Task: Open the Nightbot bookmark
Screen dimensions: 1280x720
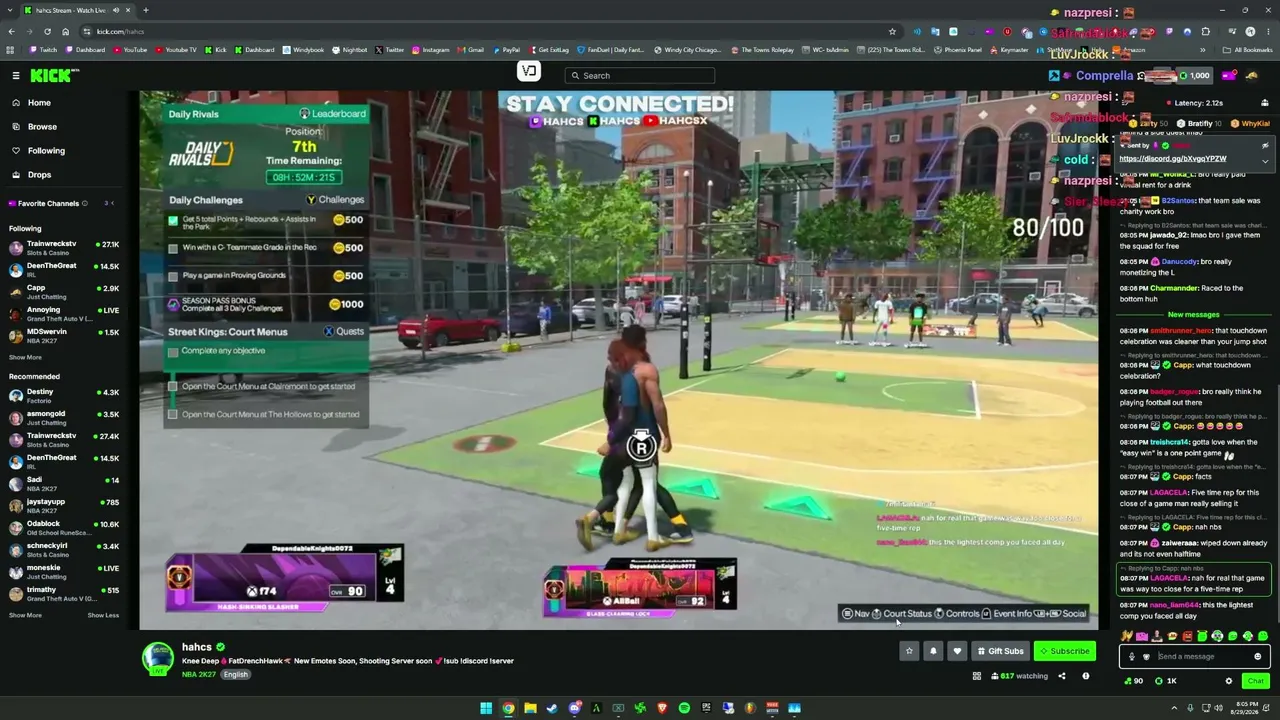Action: click(349, 50)
